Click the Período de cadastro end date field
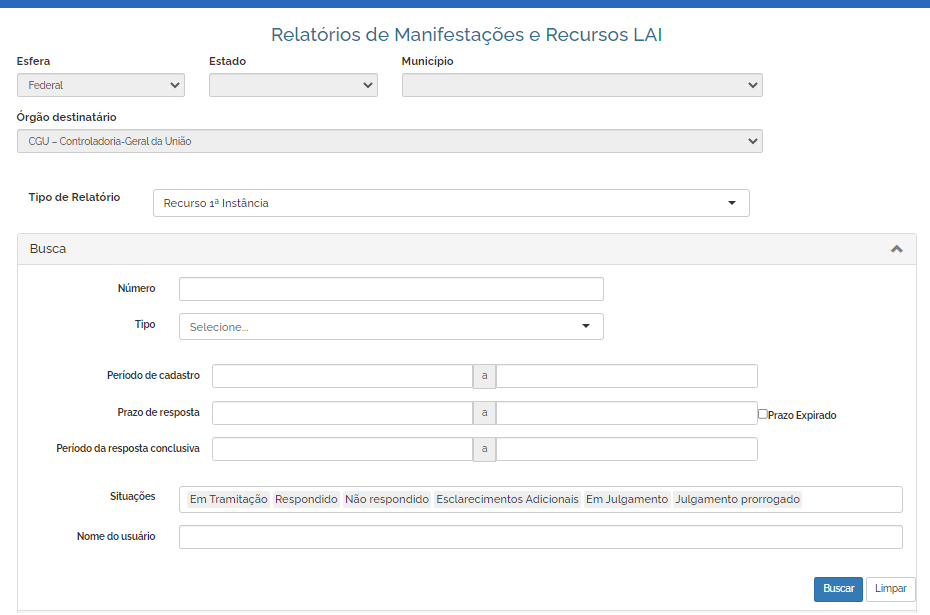 (x=626, y=376)
